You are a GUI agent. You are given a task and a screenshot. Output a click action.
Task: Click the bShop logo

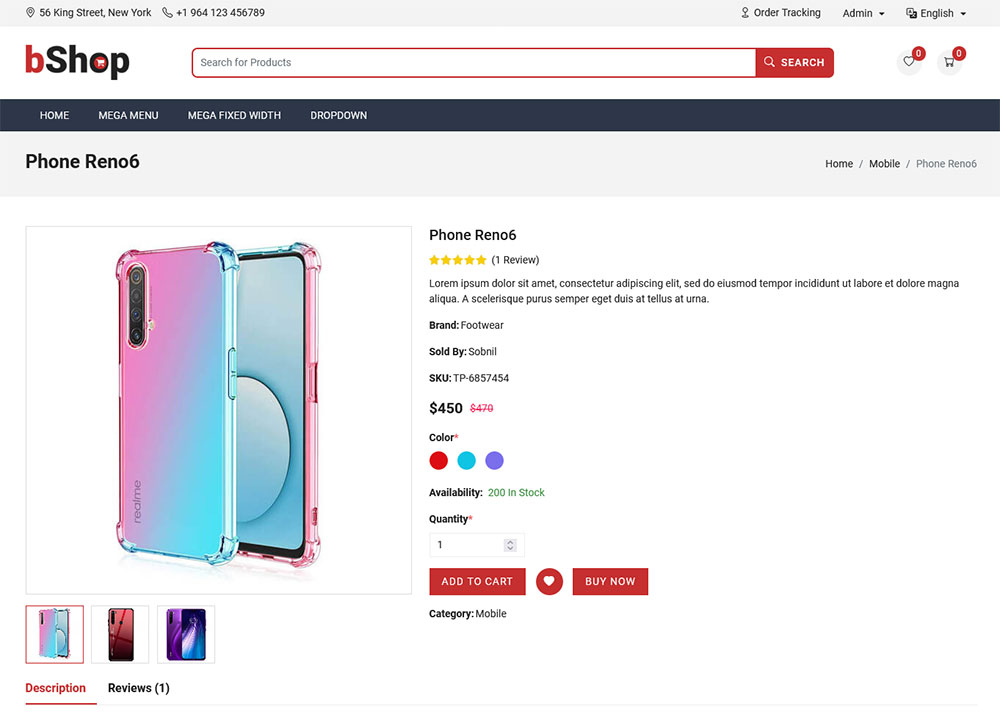(77, 62)
